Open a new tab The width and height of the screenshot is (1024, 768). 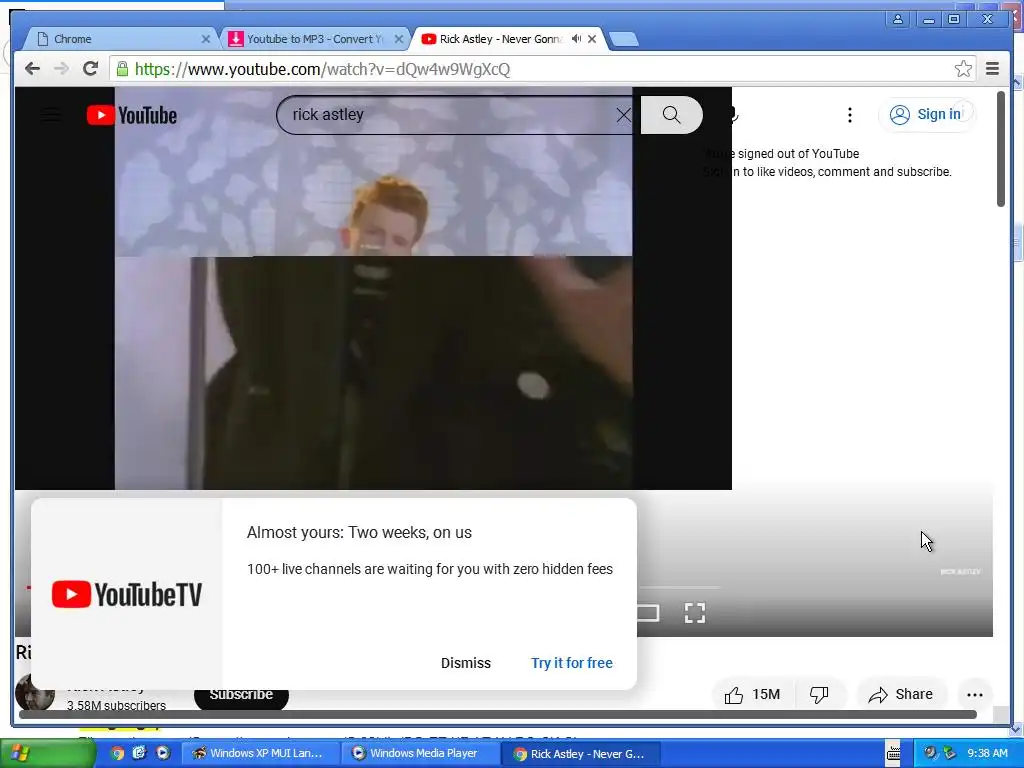(624, 39)
